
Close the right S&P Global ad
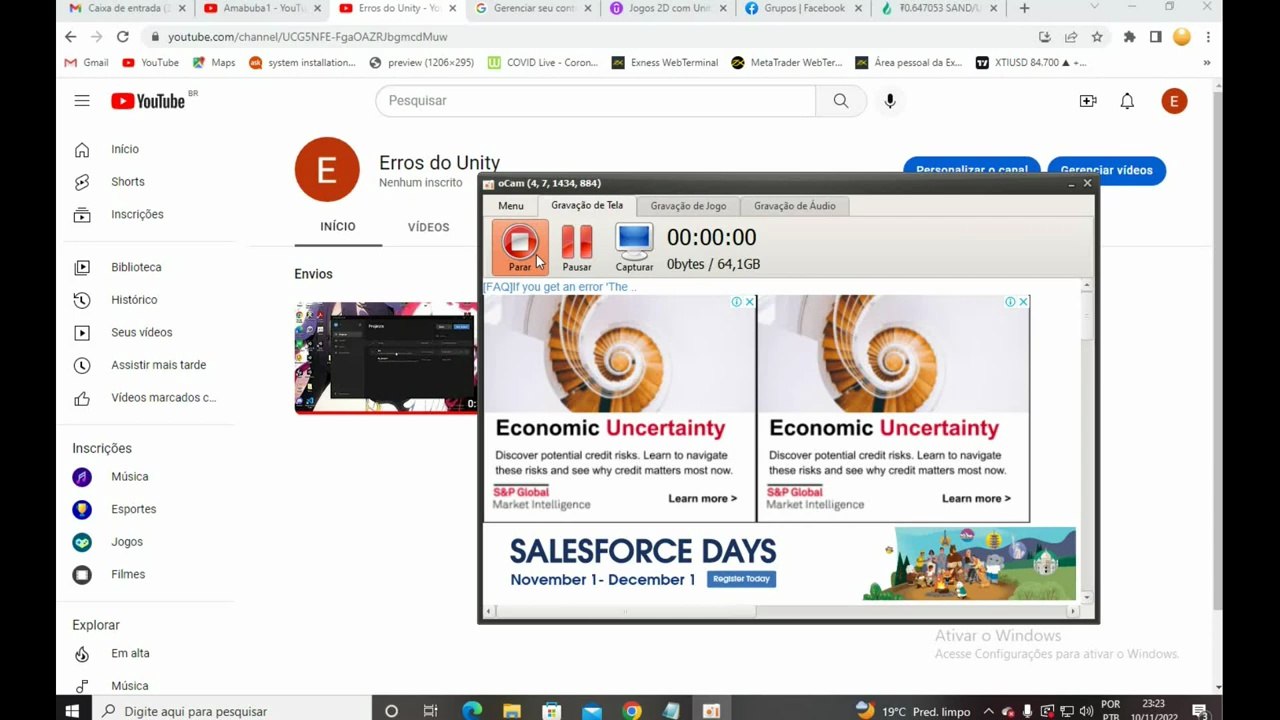coord(1023,302)
